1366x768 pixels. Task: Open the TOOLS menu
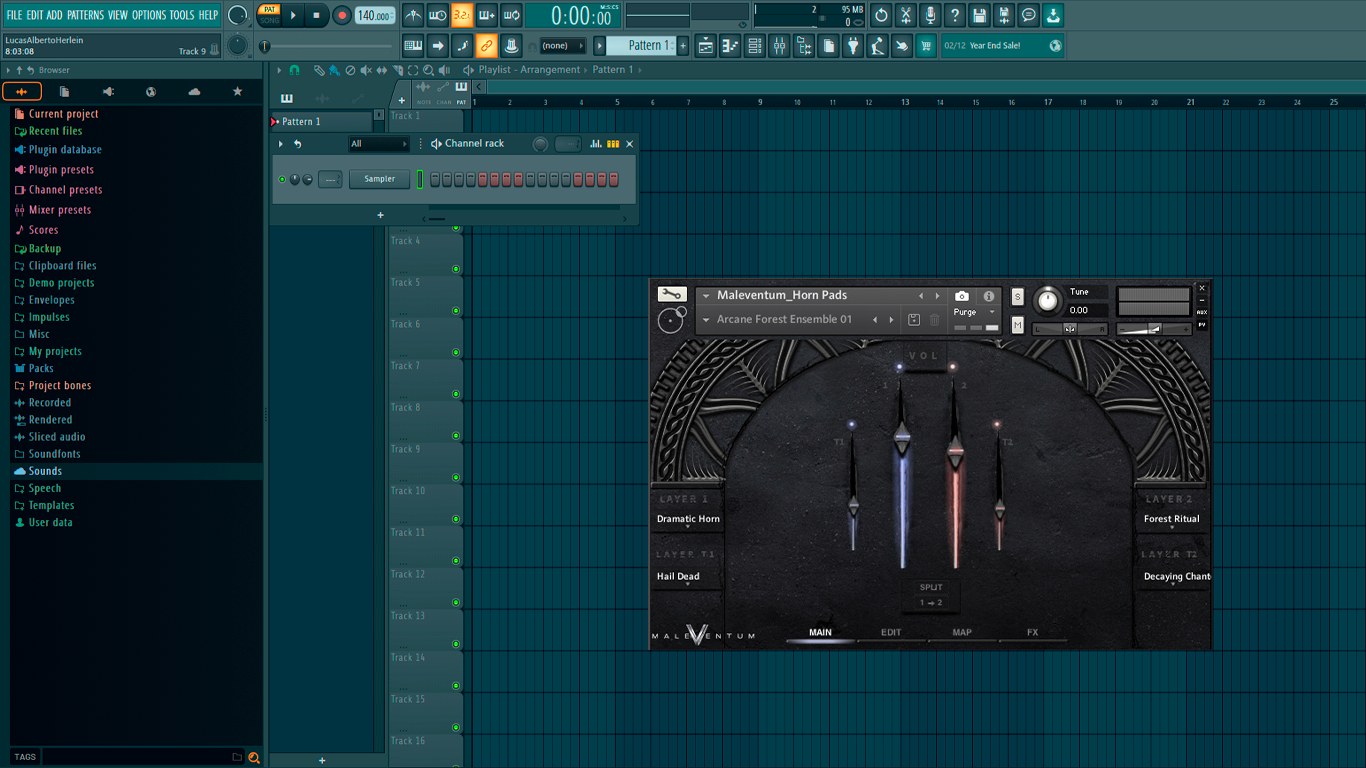click(x=182, y=15)
